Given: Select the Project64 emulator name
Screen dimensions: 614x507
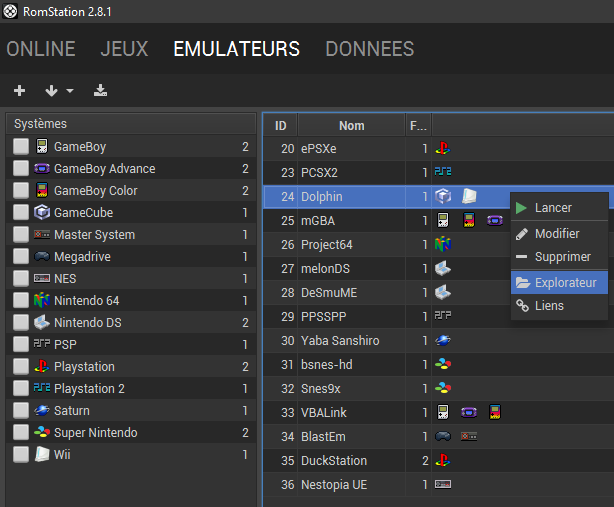Looking at the screenshot, I should pos(327,245).
